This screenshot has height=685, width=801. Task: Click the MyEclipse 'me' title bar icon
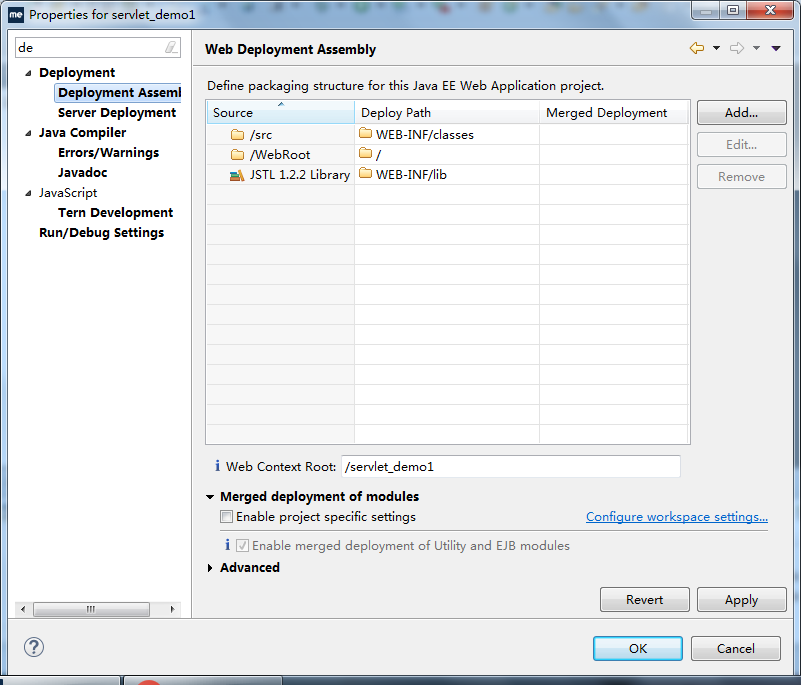point(16,14)
